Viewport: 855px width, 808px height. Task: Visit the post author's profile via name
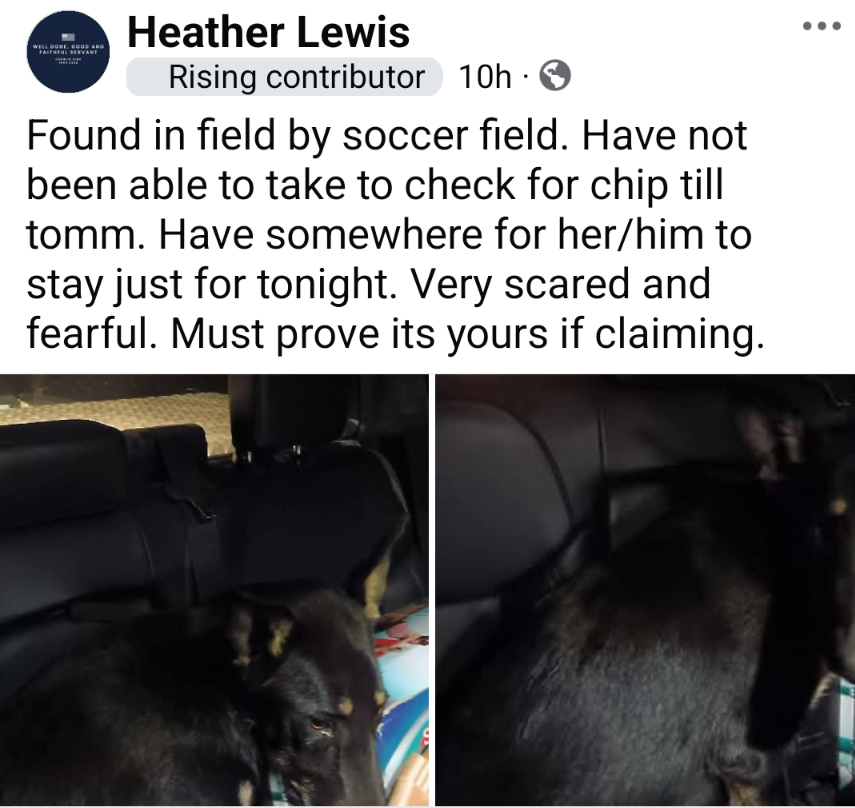(x=268, y=32)
